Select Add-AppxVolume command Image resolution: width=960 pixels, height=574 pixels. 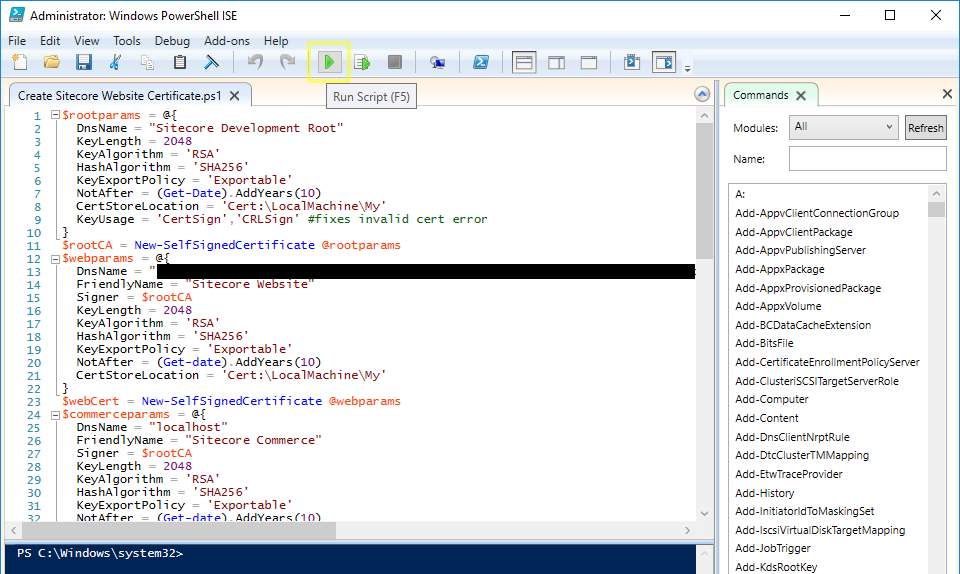tap(779, 306)
